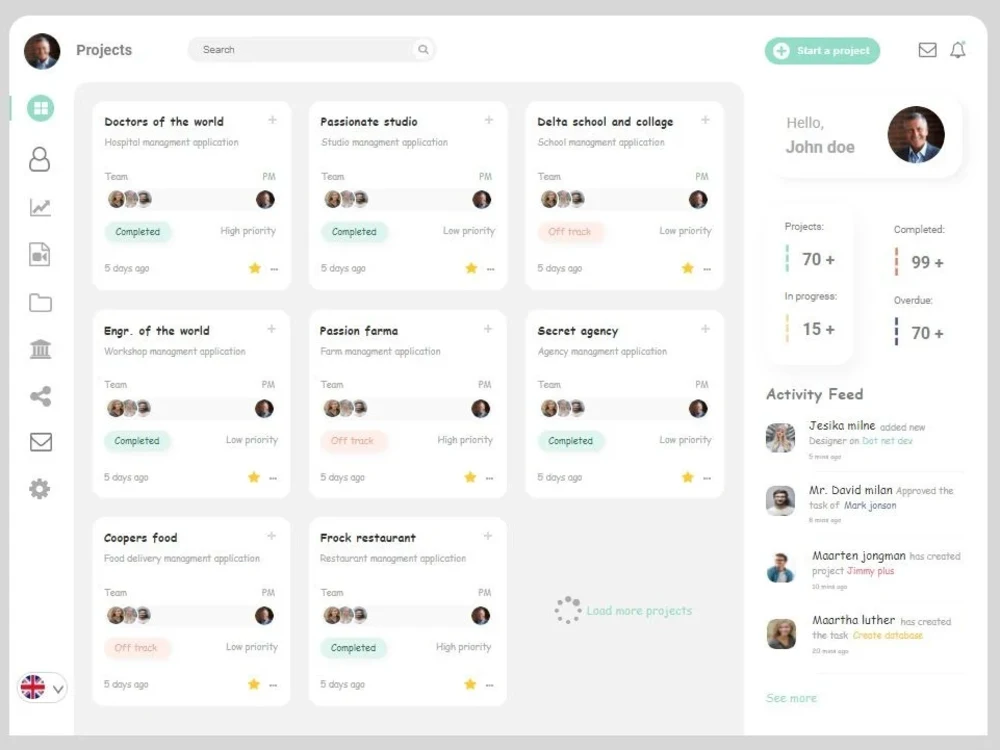The height and width of the screenshot is (750, 1000).
Task: Click the Search input field
Action: pyautogui.click(x=311, y=49)
